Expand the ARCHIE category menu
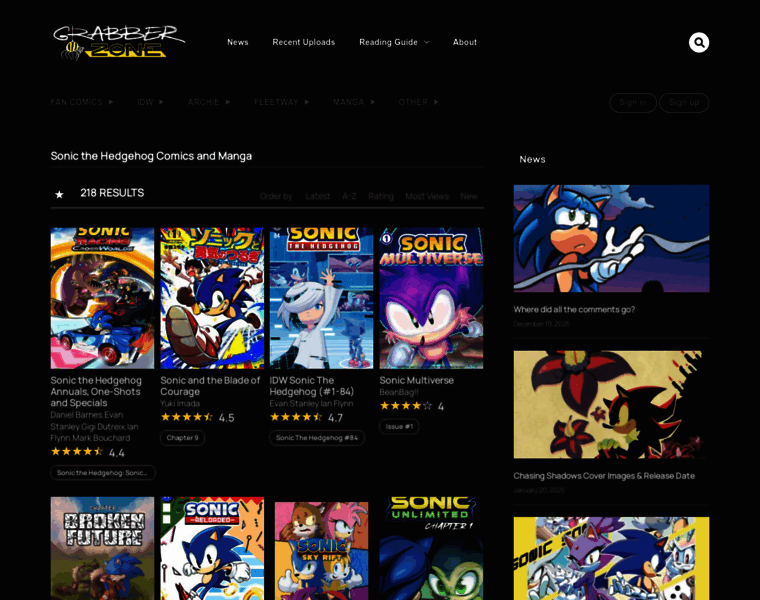The width and height of the screenshot is (760, 600). point(209,102)
